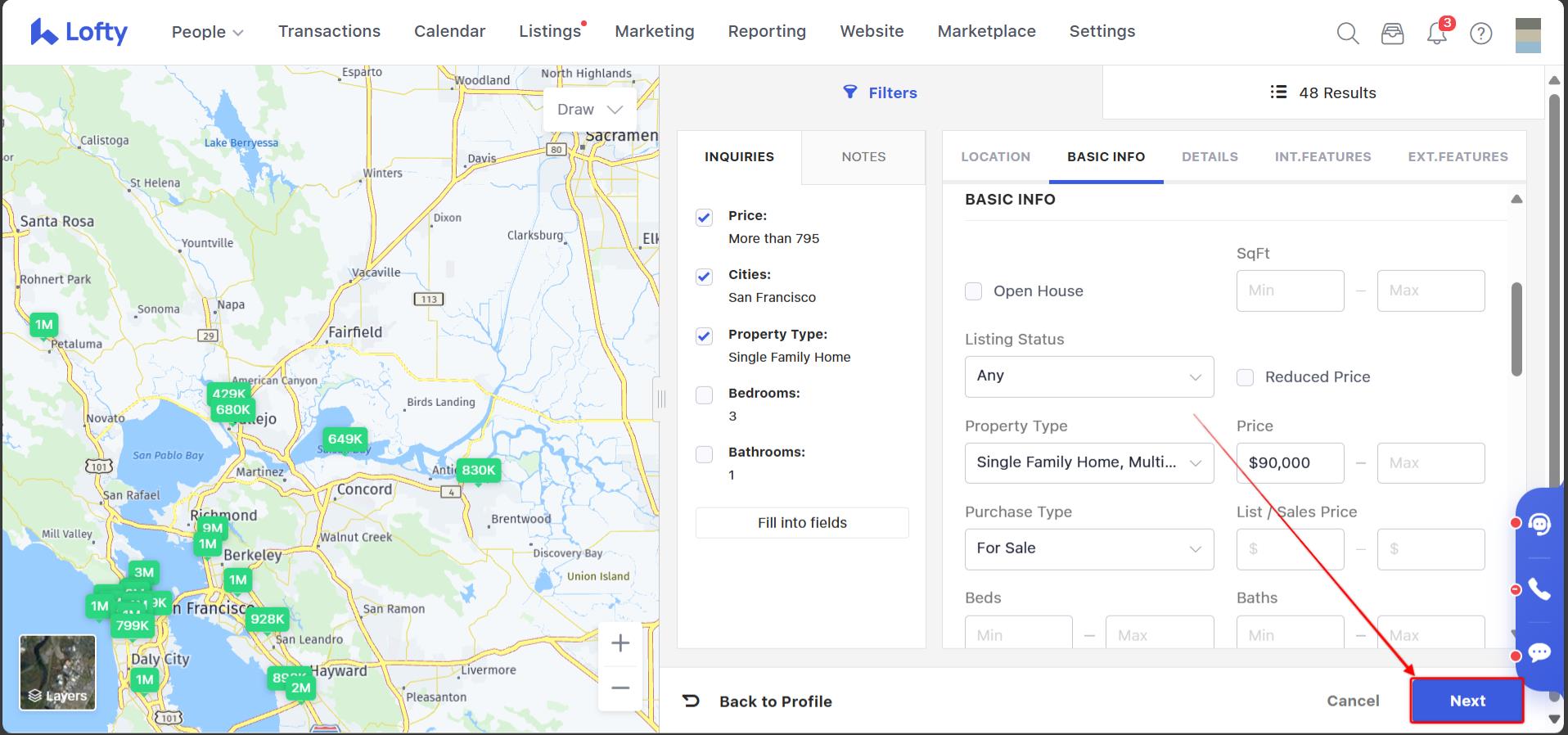The height and width of the screenshot is (735, 1568).
Task: Uncheck the Cities inquiry checkbox
Action: [704, 277]
